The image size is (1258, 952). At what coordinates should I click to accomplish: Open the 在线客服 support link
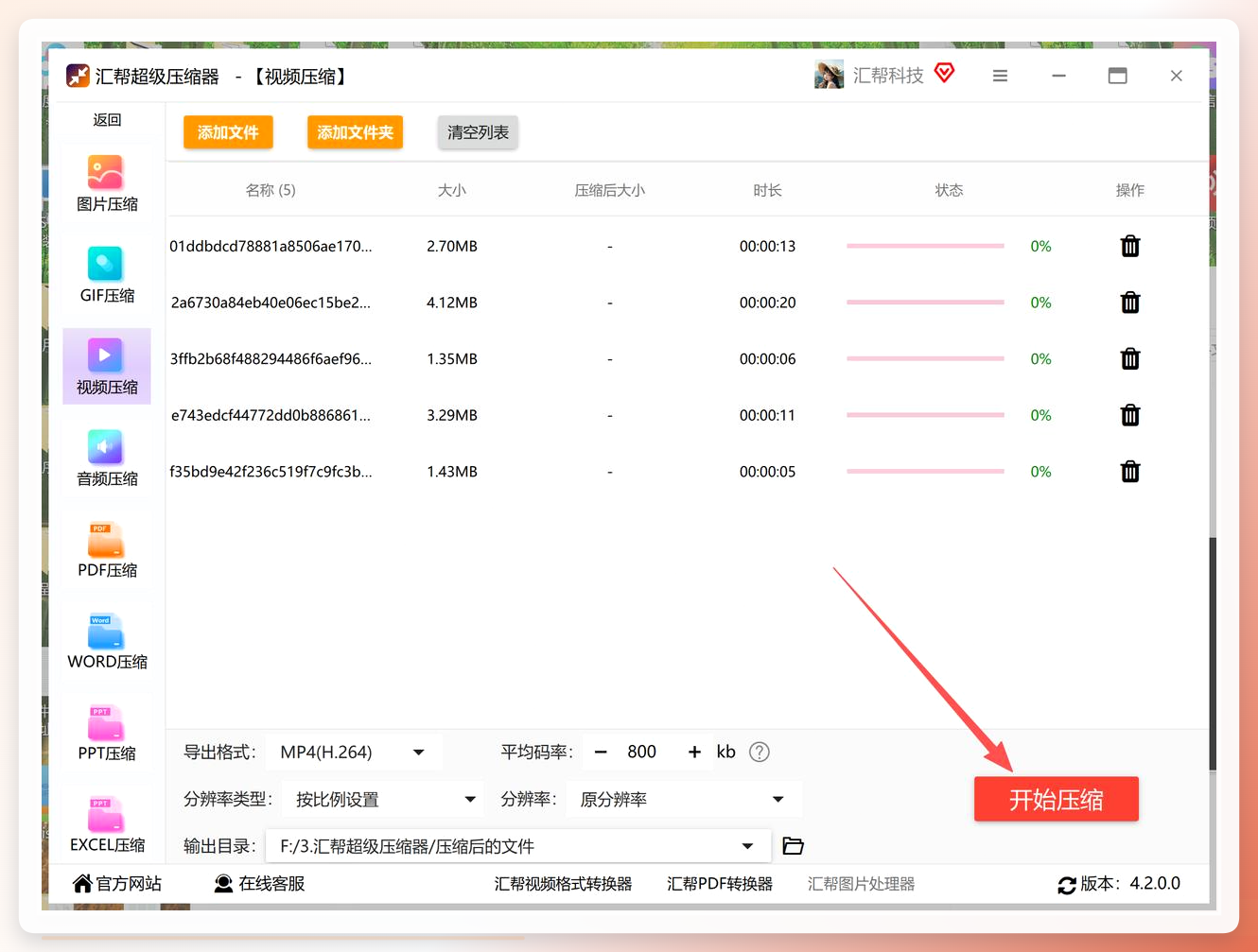[x=260, y=884]
